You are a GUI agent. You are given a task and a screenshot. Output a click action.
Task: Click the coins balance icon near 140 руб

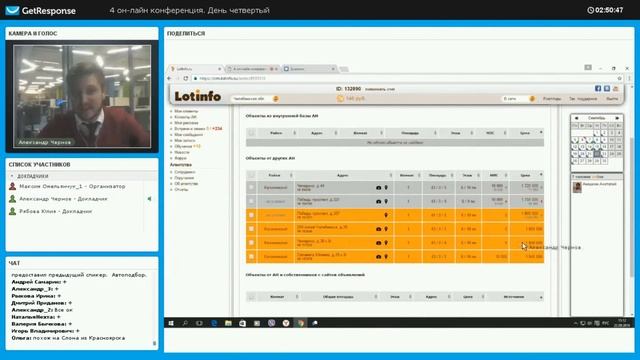[x=340, y=98]
